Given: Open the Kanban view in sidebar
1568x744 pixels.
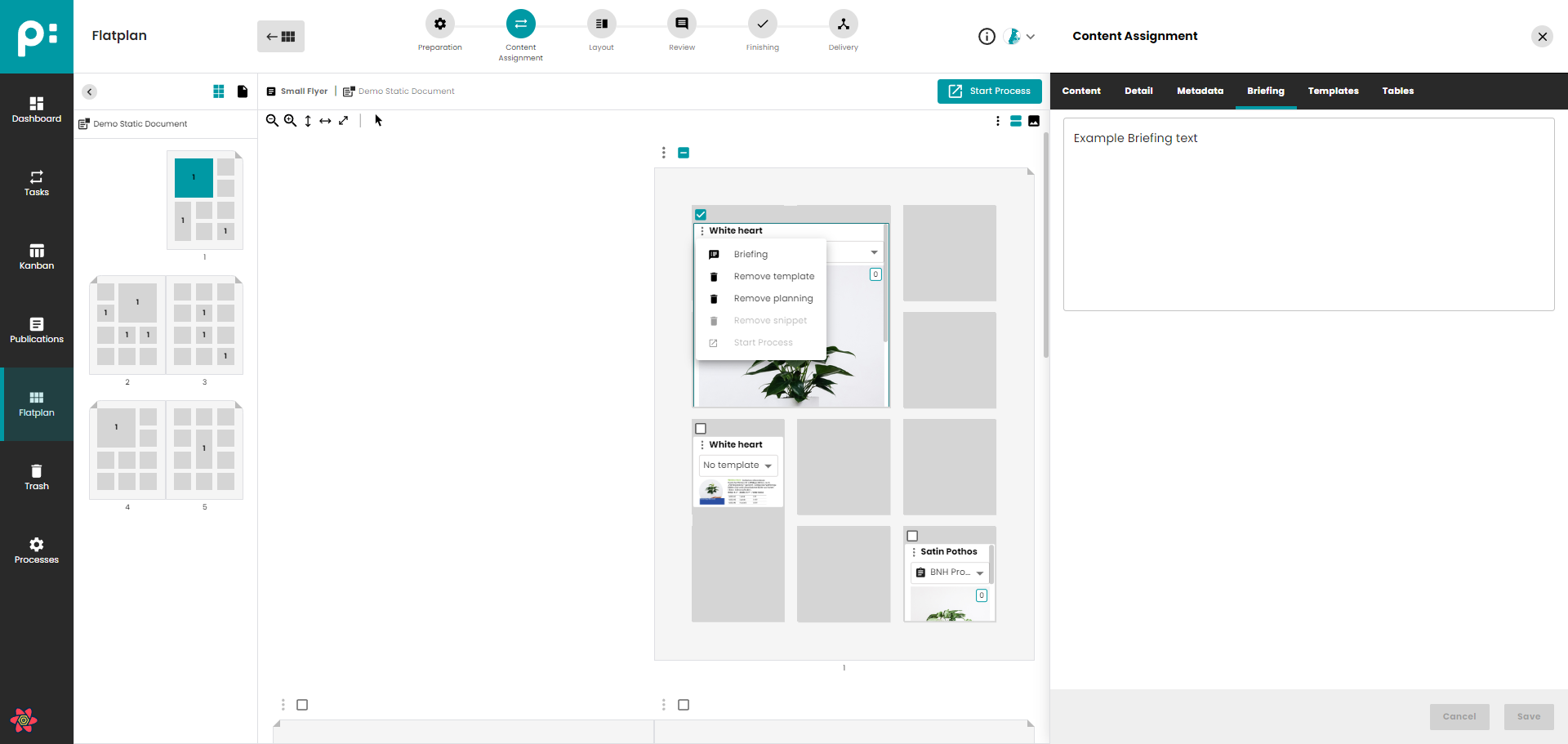Looking at the screenshot, I should click(x=37, y=256).
